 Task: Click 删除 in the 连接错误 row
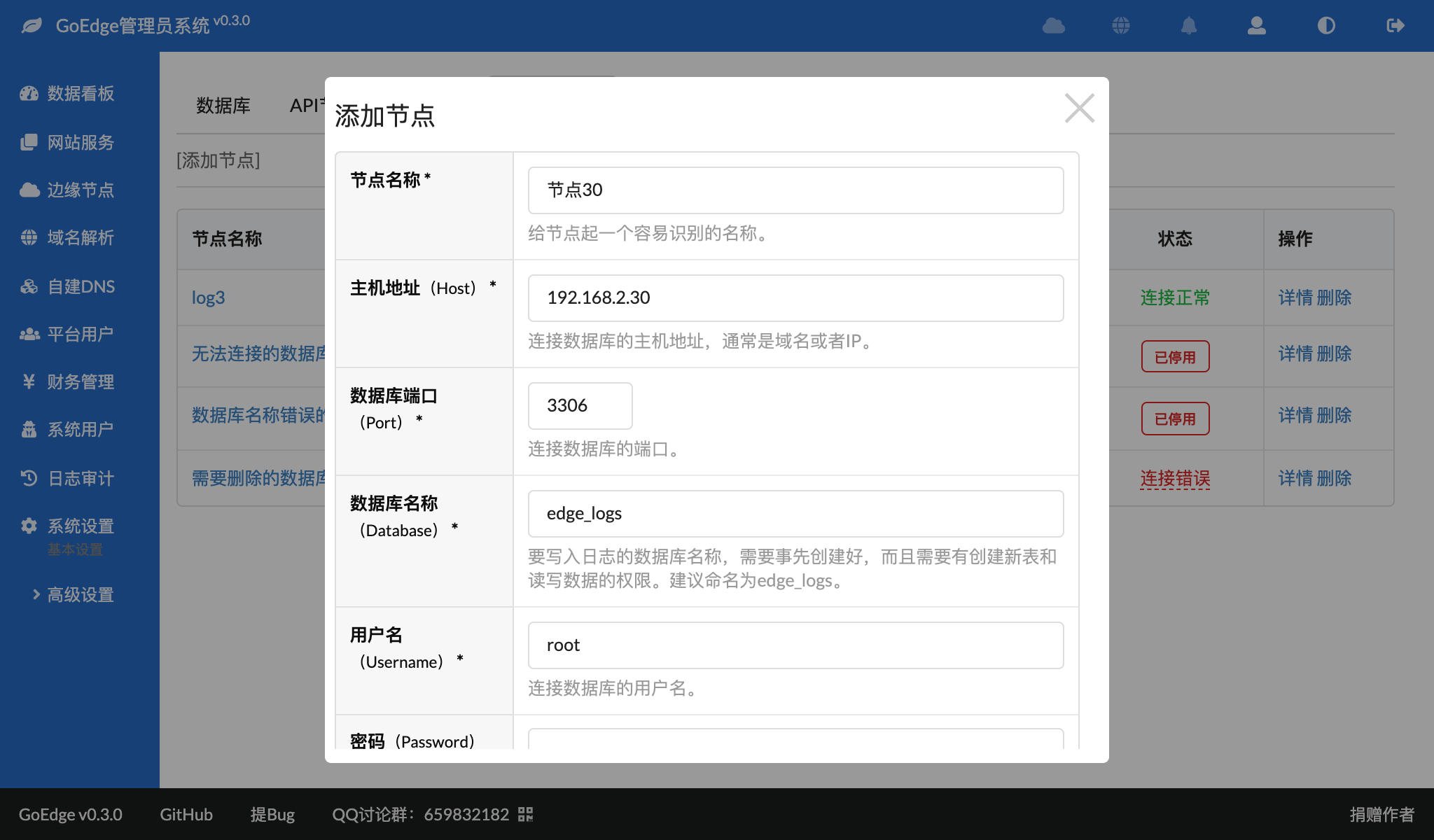click(1334, 478)
